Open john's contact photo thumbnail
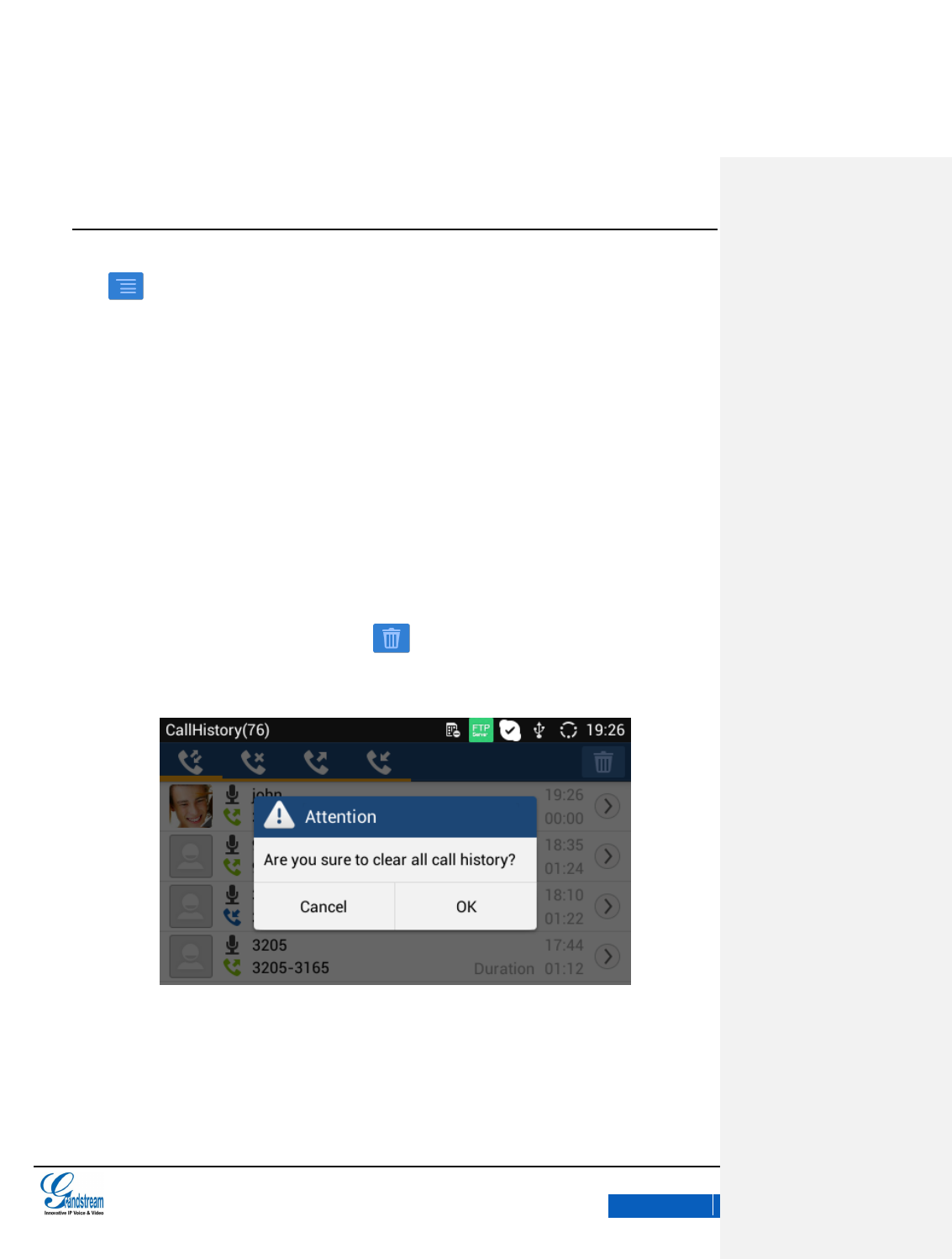The image size is (952, 1259). 191,806
